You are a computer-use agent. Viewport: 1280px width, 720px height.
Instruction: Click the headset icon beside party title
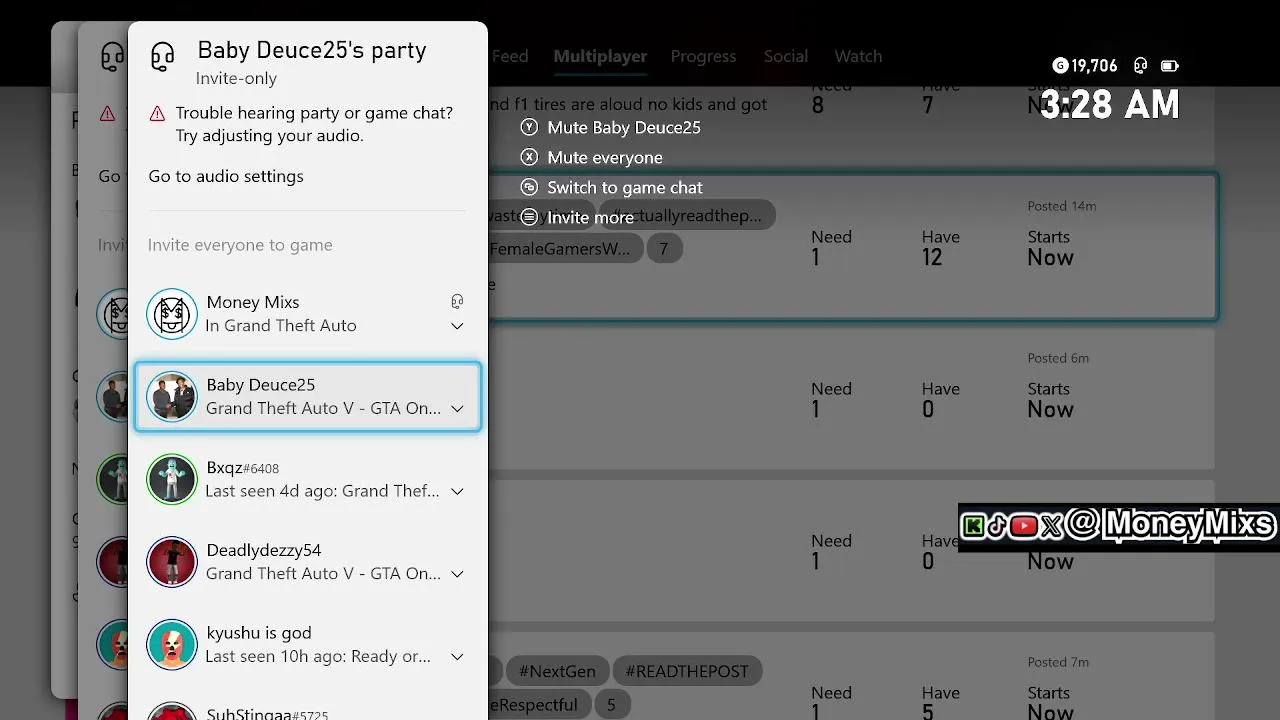pos(162,57)
